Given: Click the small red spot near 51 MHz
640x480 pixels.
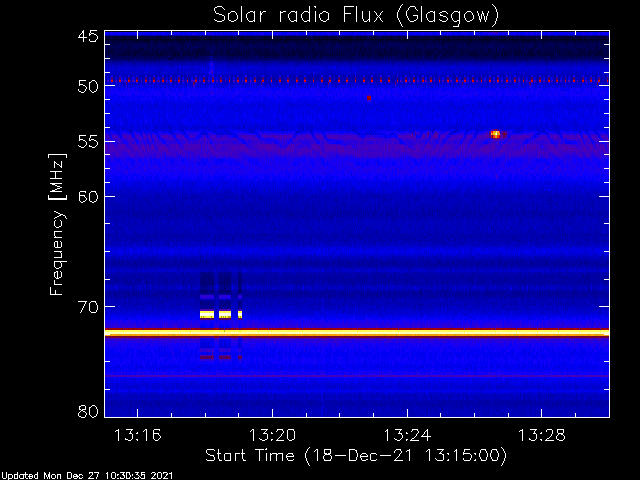Looking at the screenshot, I should [369, 98].
